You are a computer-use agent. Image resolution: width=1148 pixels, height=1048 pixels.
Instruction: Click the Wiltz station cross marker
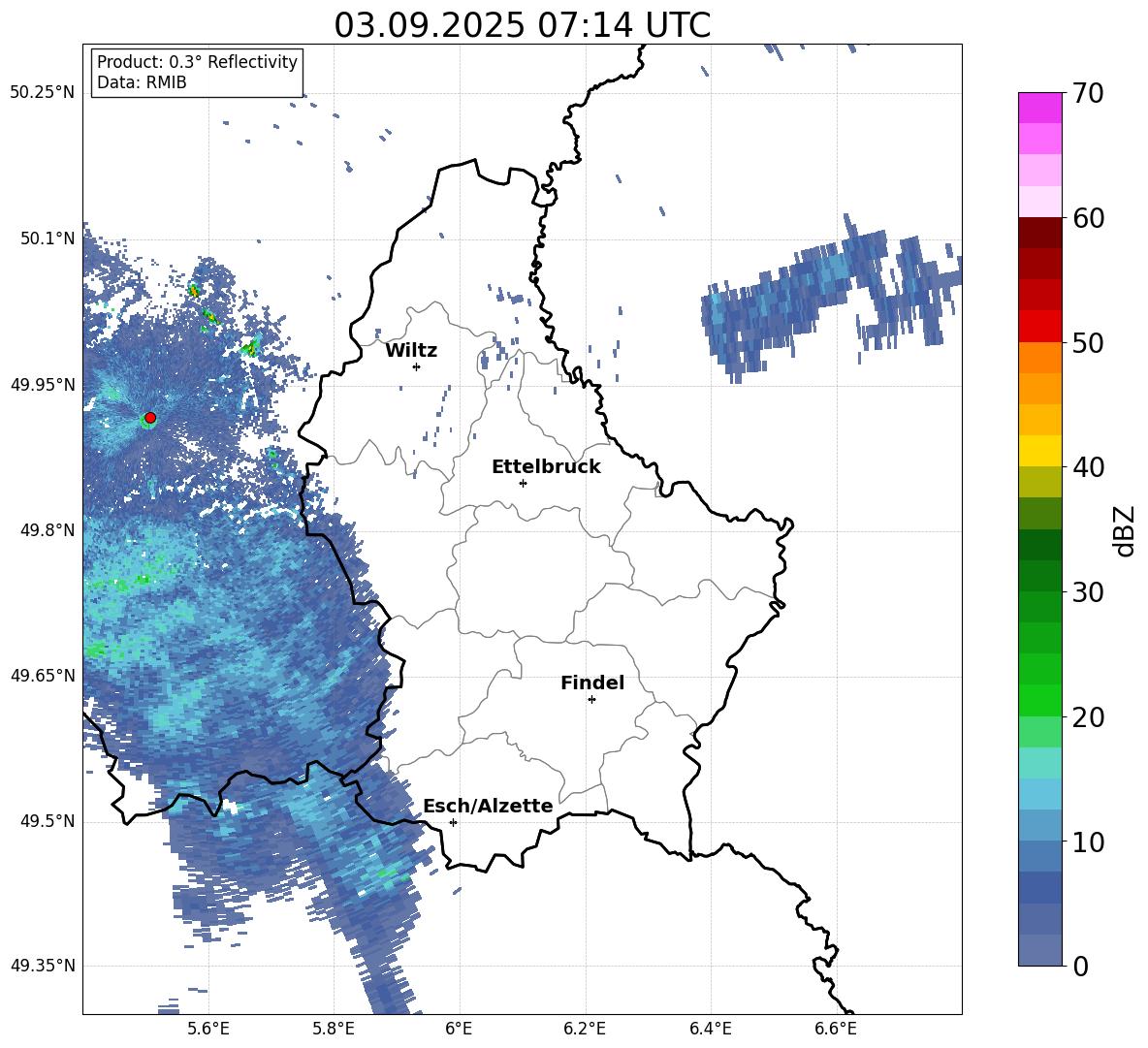pos(417,366)
